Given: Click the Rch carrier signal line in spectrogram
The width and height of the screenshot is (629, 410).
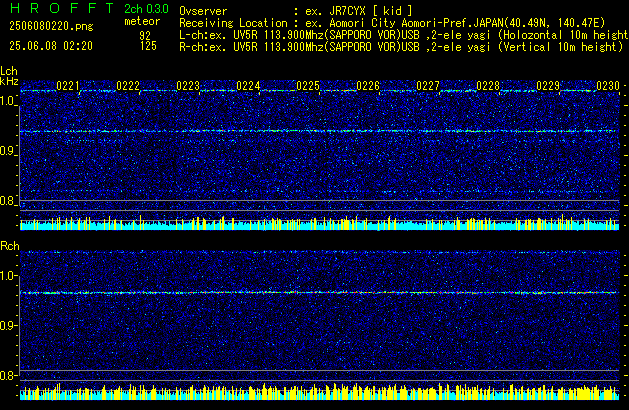Looking at the screenshot, I should 319,293.
